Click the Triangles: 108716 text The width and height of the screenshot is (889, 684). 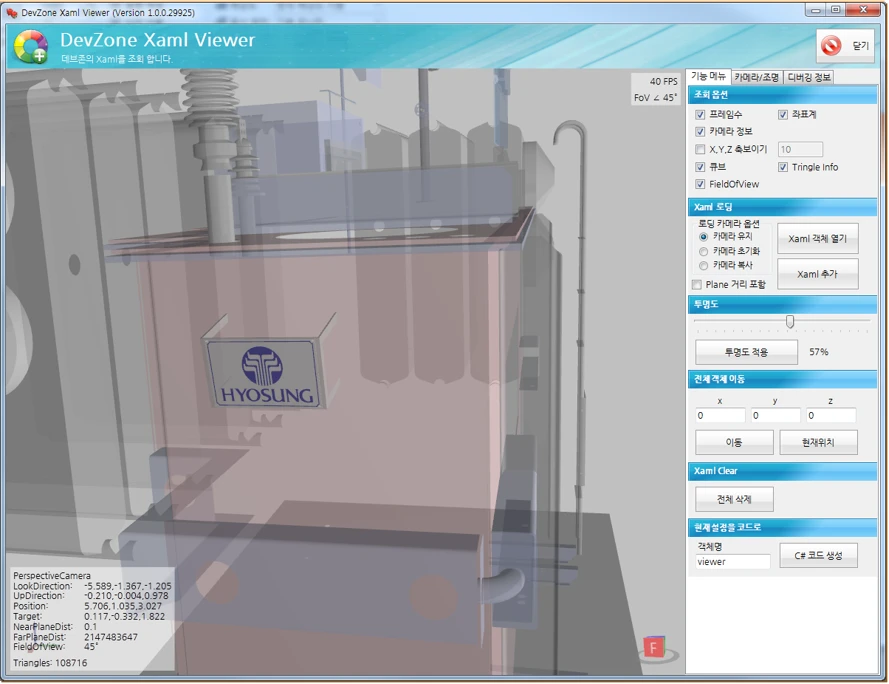click(x=50, y=662)
